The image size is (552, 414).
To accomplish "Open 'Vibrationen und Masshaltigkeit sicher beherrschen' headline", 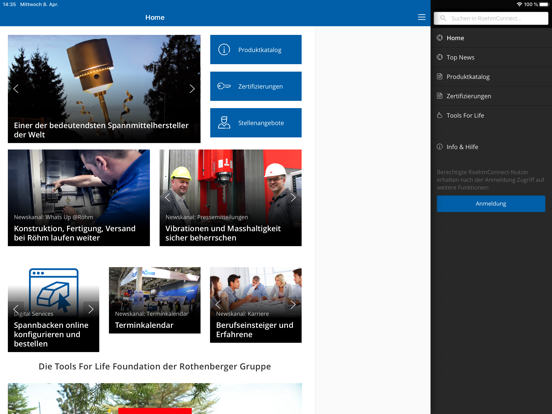I will click(x=223, y=233).
